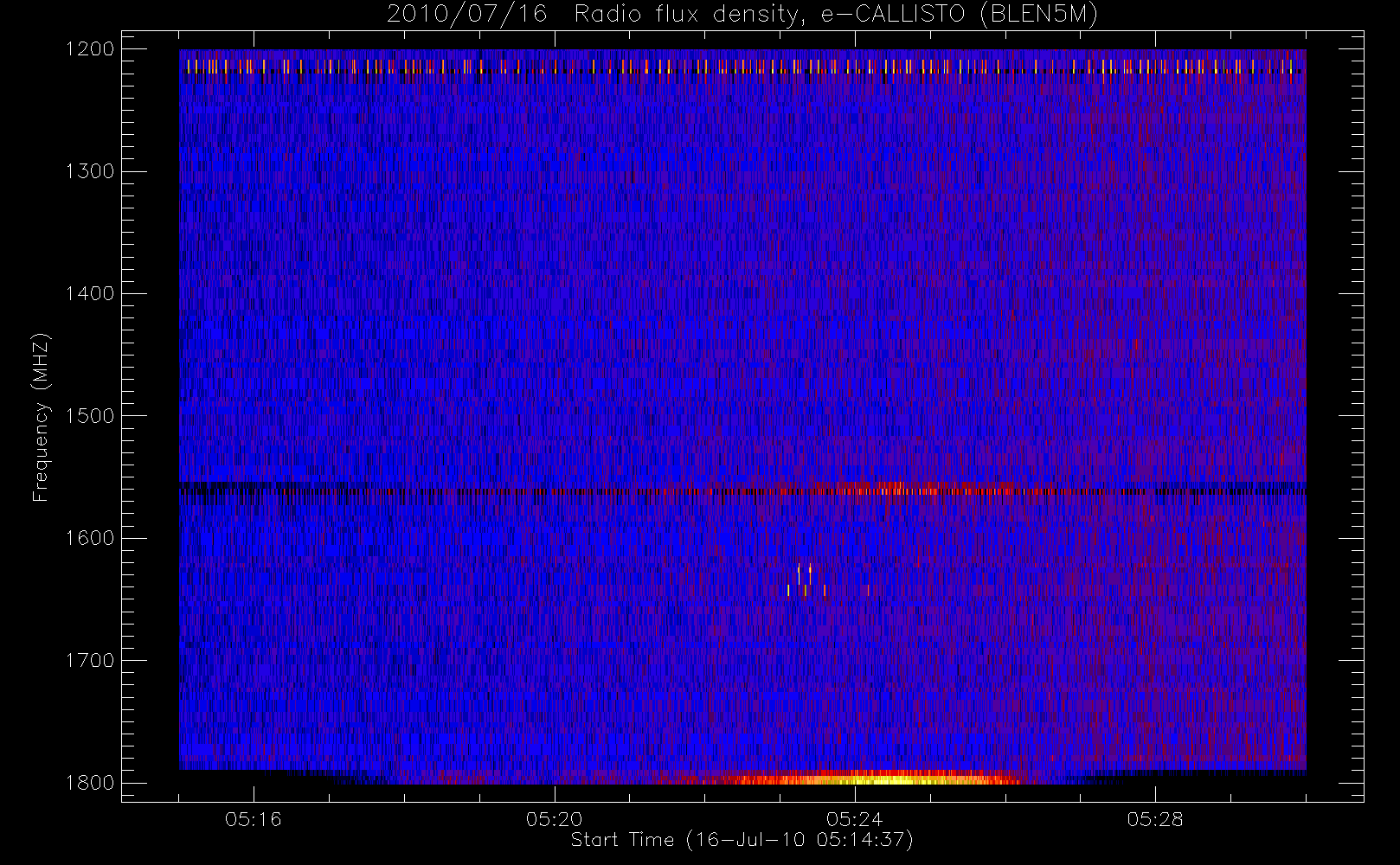Click the '1700' frequency axis label
The image size is (1400, 865).
point(90,660)
